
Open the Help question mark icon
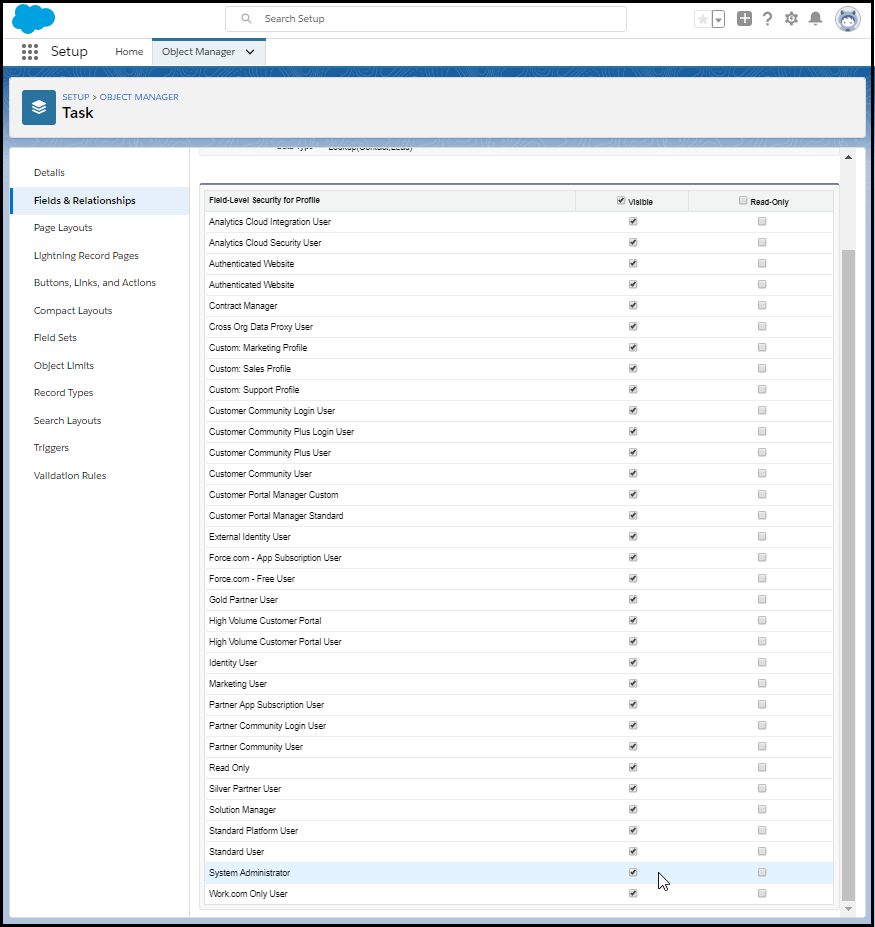coord(767,19)
